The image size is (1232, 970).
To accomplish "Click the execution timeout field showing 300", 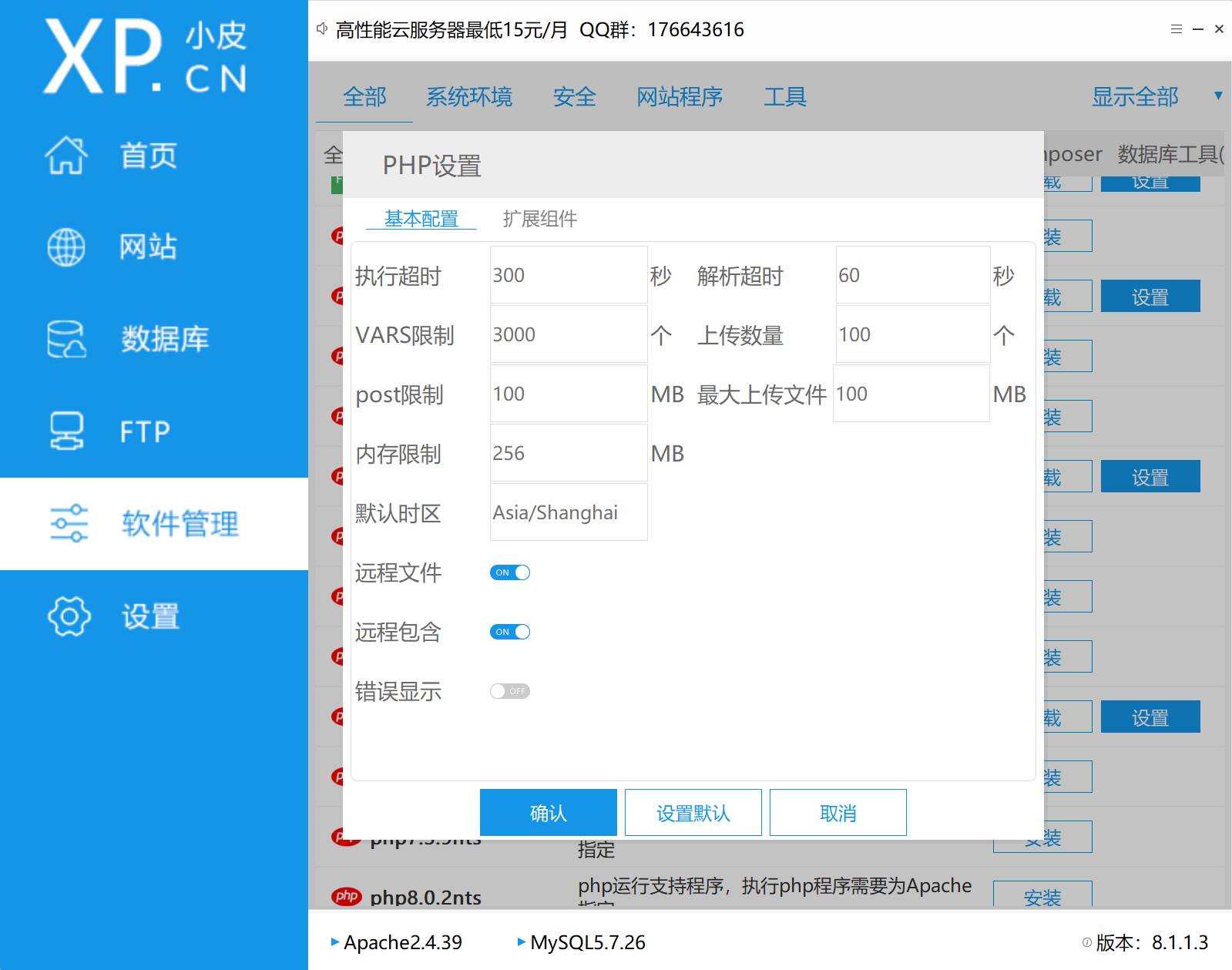I will point(569,275).
